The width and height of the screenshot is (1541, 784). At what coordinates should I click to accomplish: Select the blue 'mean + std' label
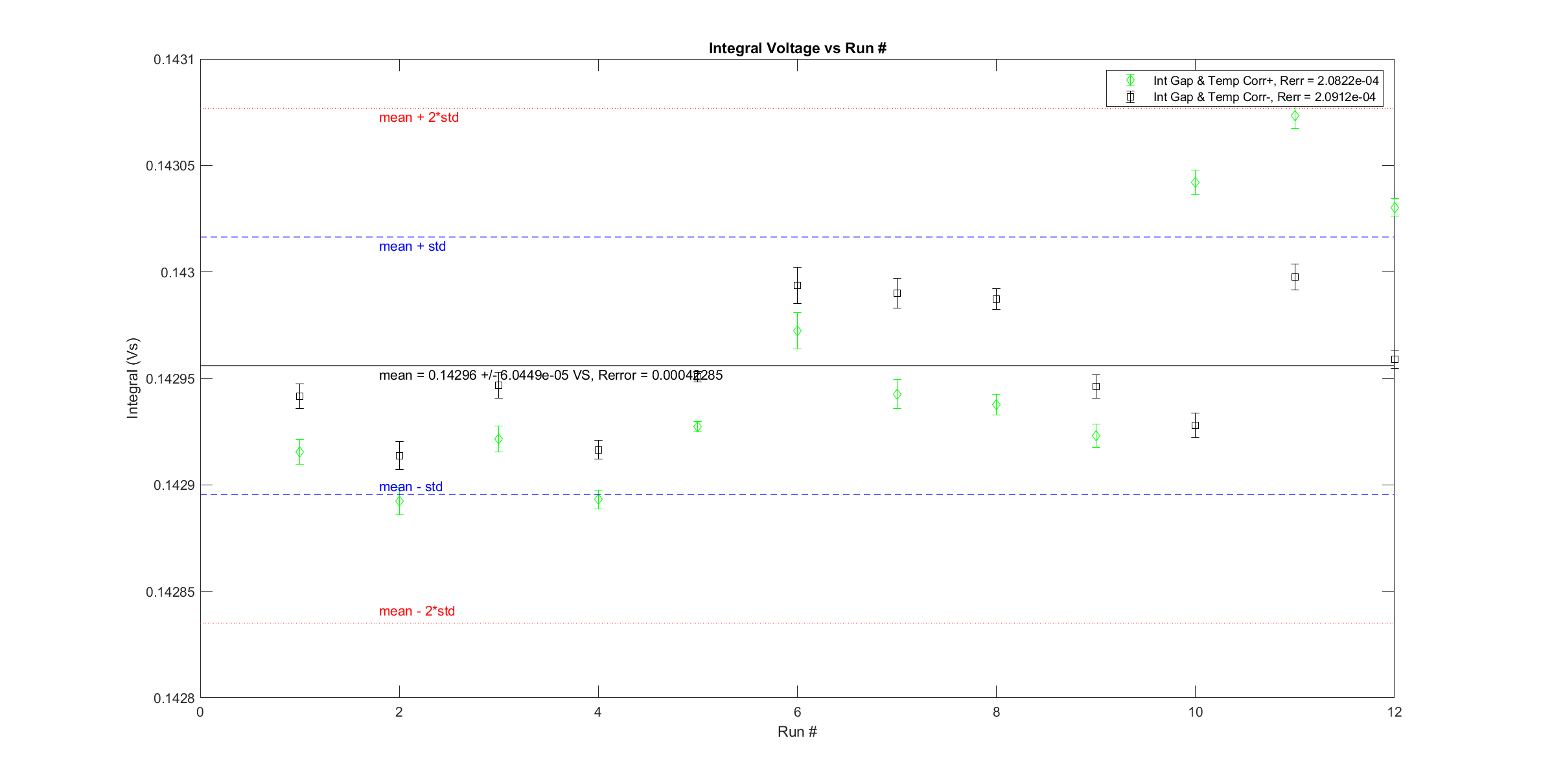pyautogui.click(x=412, y=246)
